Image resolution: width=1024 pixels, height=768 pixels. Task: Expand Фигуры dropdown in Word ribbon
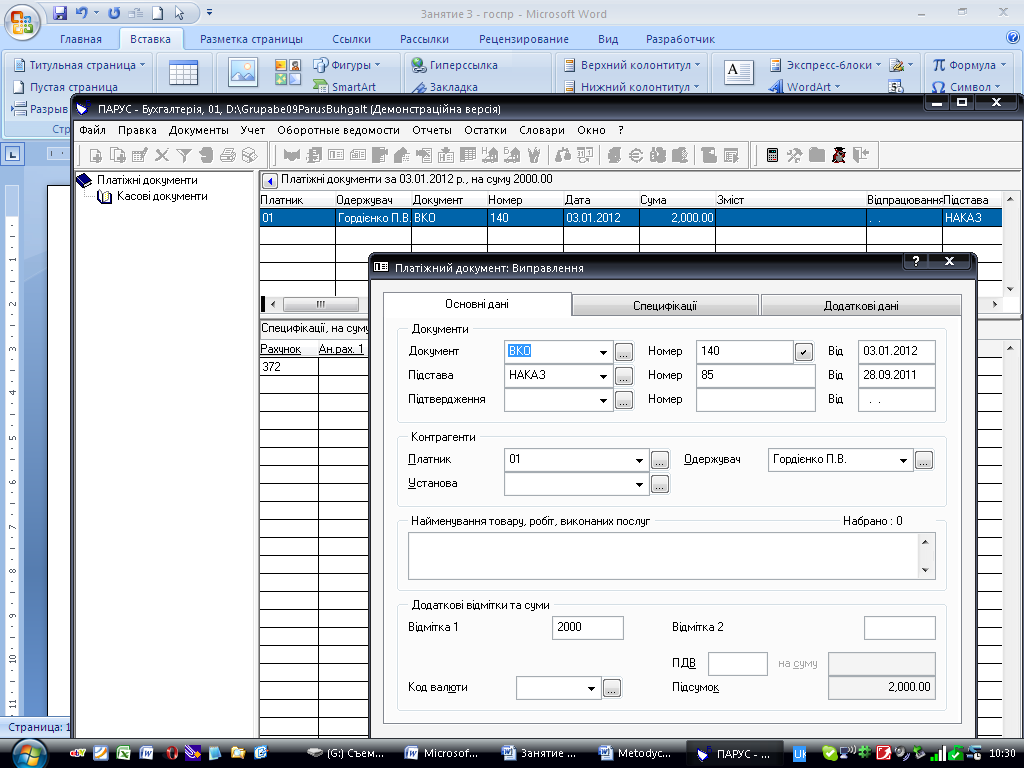tap(377, 65)
